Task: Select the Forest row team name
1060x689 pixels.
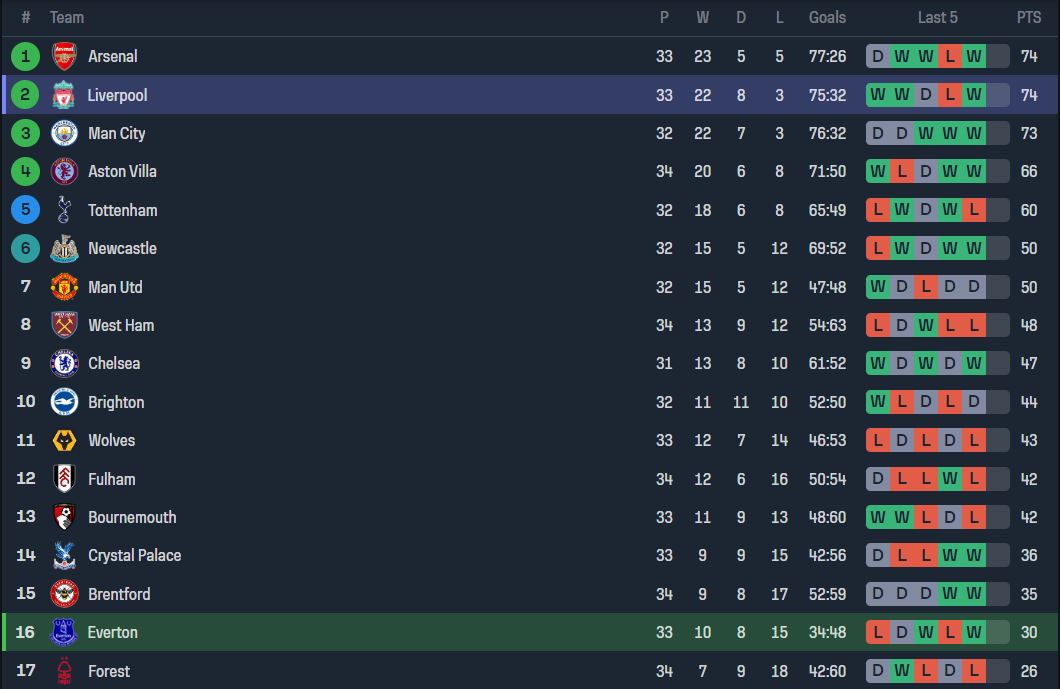Action: 109,671
